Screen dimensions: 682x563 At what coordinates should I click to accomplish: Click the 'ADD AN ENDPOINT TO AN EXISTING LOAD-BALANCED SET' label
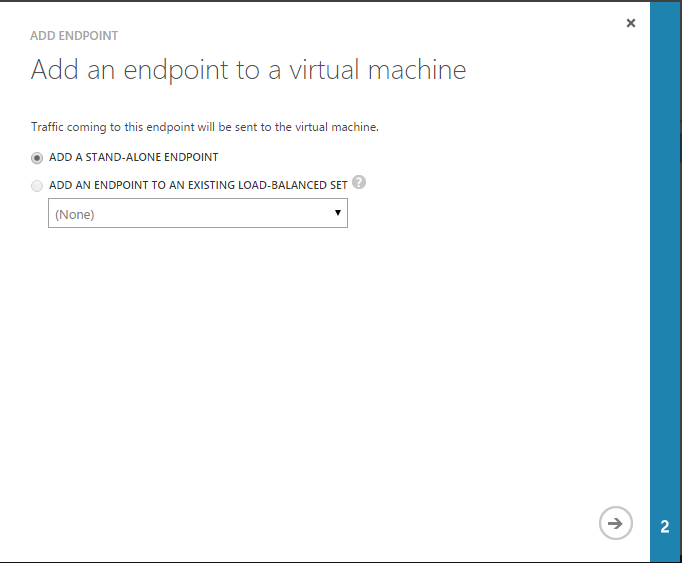click(198, 185)
